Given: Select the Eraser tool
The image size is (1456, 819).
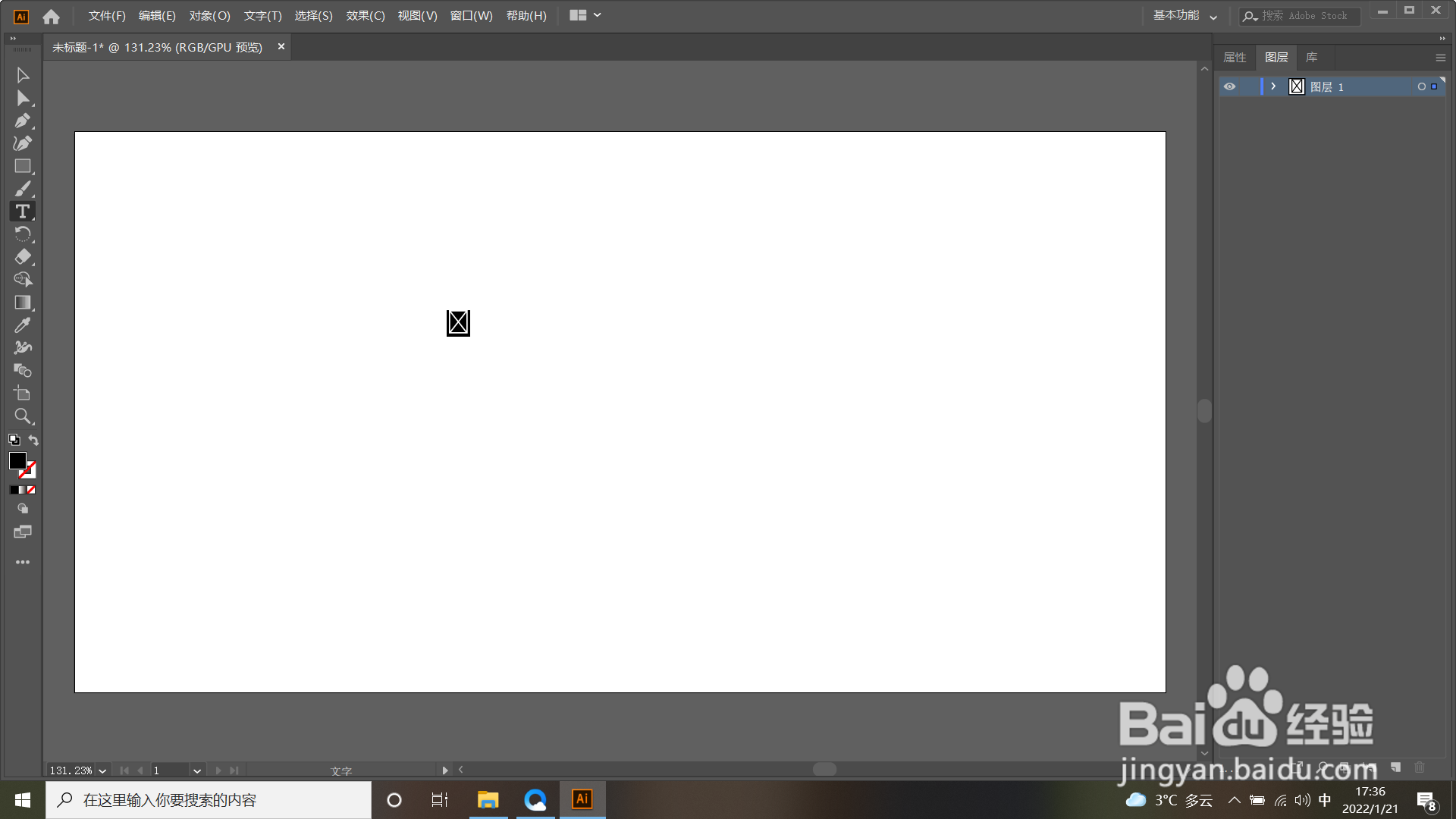Looking at the screenshot, I should pos(22,256).
